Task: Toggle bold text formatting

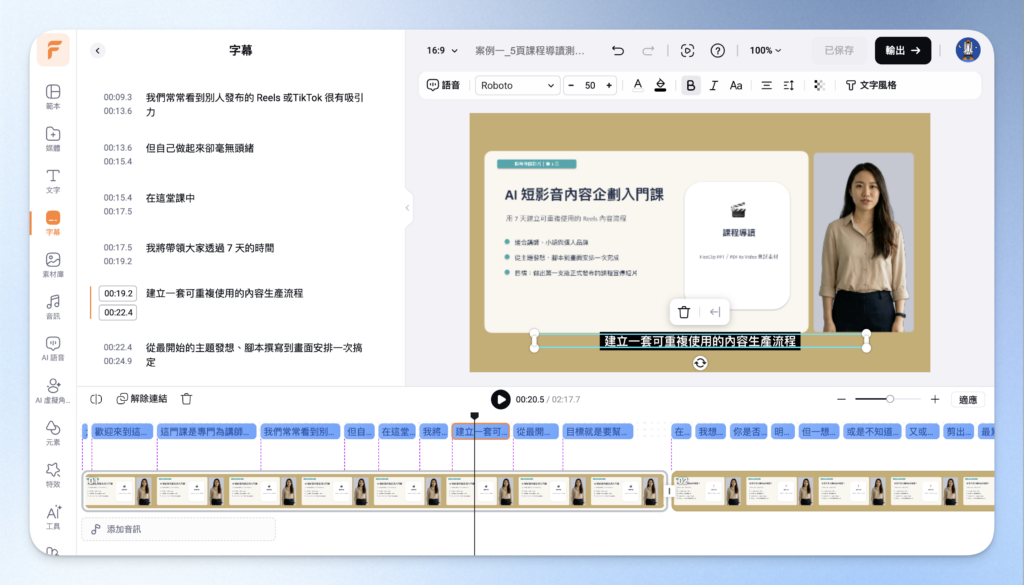Action: tap(690, 86)
